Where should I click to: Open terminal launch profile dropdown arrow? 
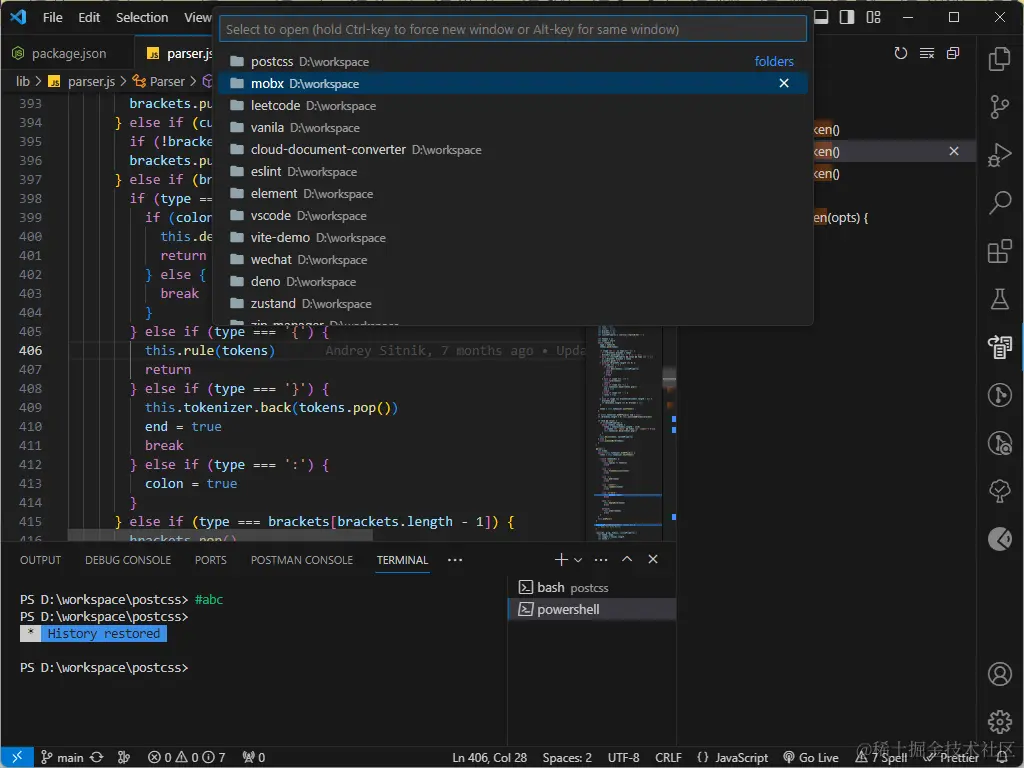pos(578,560)
